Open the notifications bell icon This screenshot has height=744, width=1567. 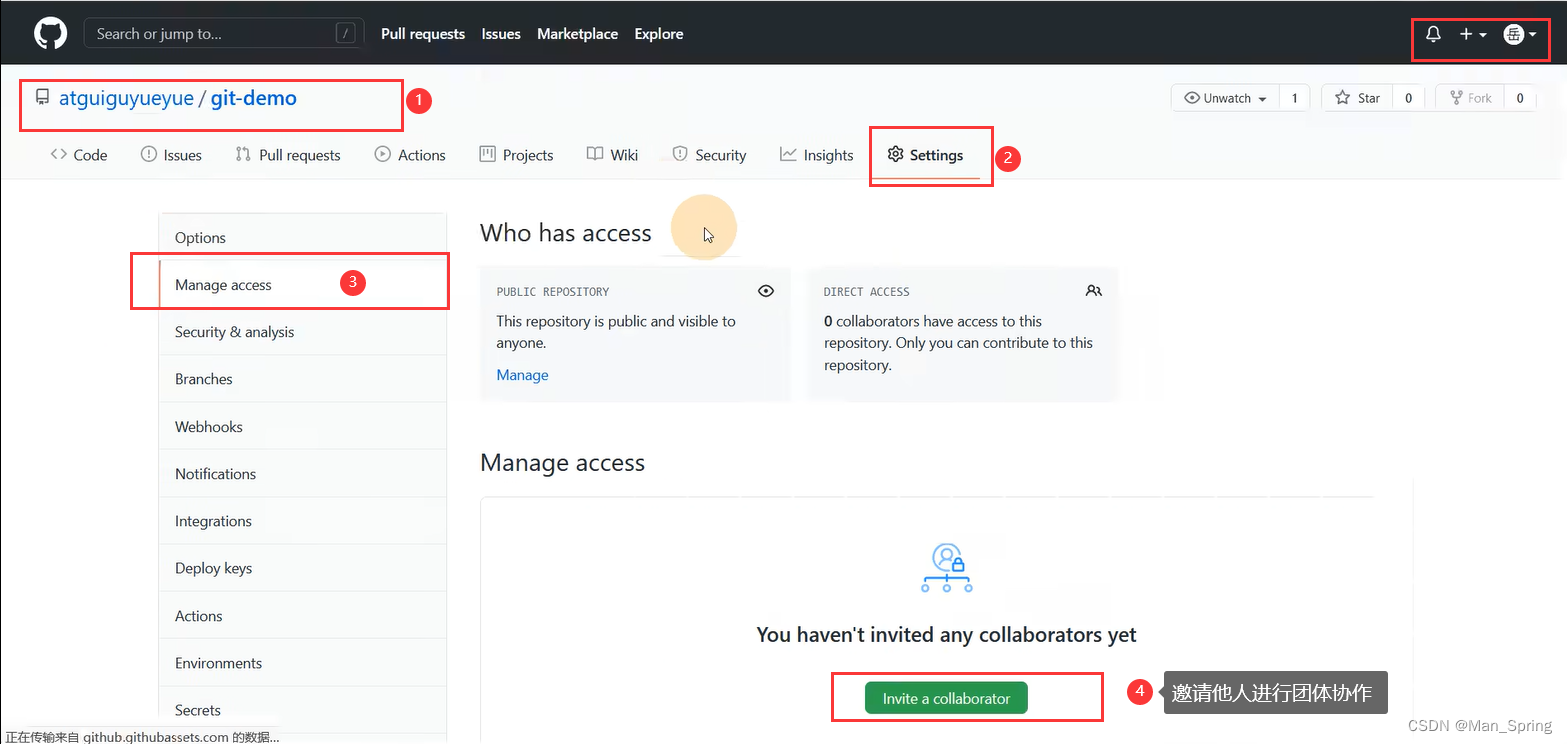click(x=1433, y=34)
